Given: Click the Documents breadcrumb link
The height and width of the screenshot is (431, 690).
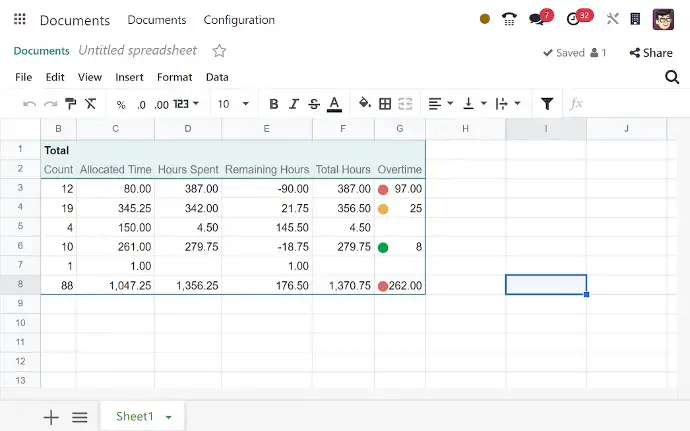Looking at the screenshot, I should [41, 51].
